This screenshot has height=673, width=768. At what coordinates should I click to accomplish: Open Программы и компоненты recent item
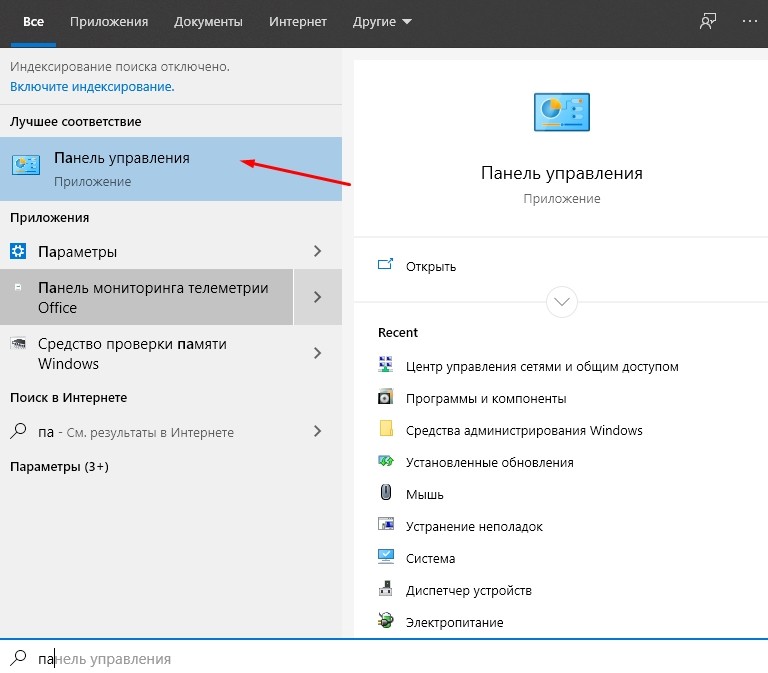tap(486, 399)
